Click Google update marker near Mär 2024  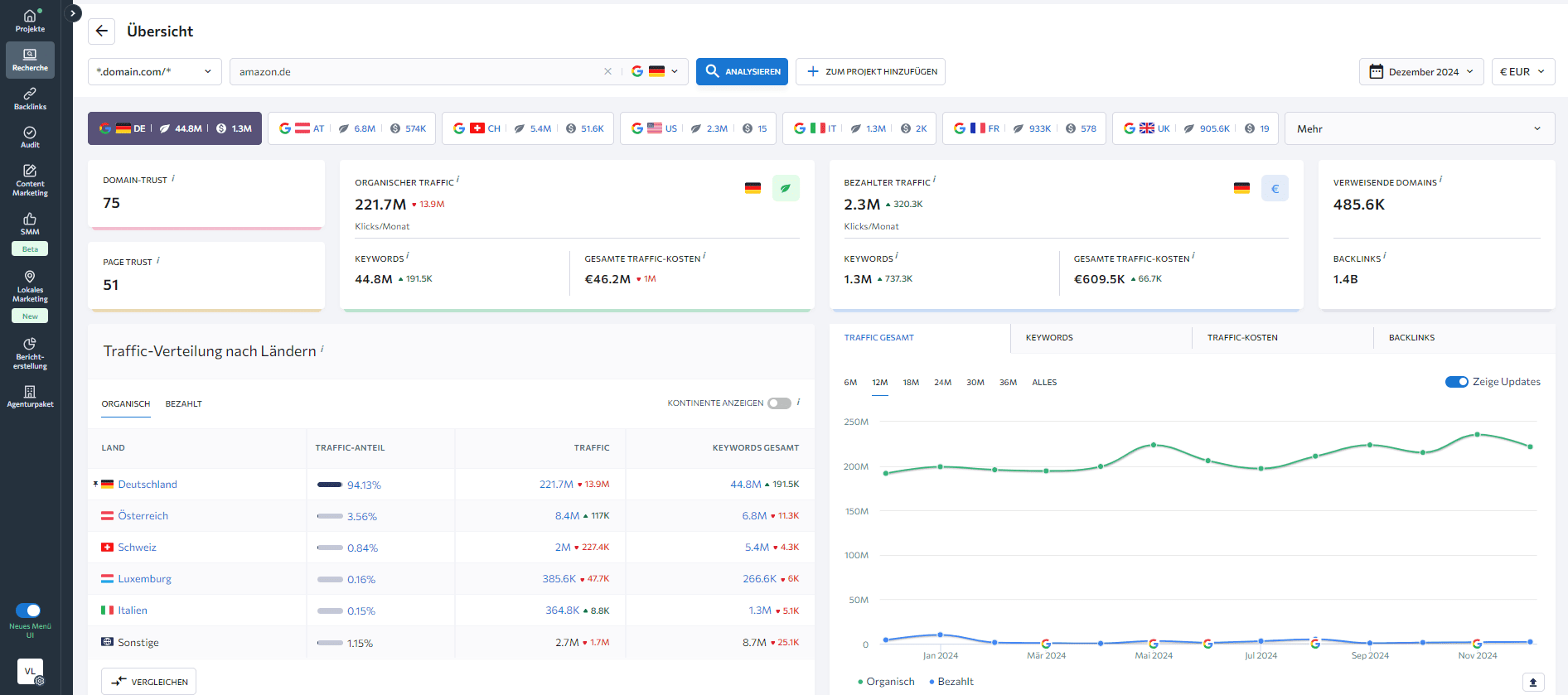pyautogui.click(x=1046, y=644)
